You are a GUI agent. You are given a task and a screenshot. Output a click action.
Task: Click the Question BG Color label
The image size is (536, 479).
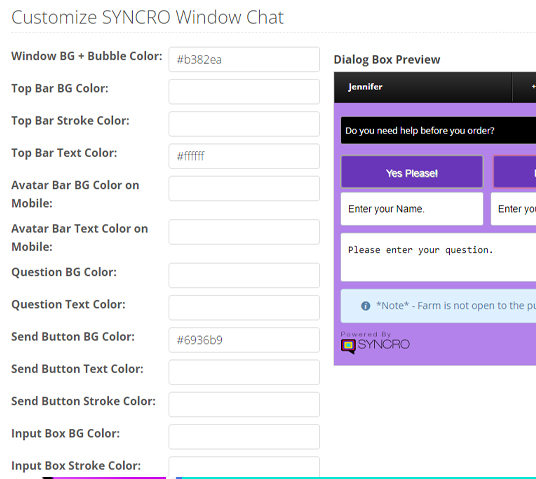64,272
